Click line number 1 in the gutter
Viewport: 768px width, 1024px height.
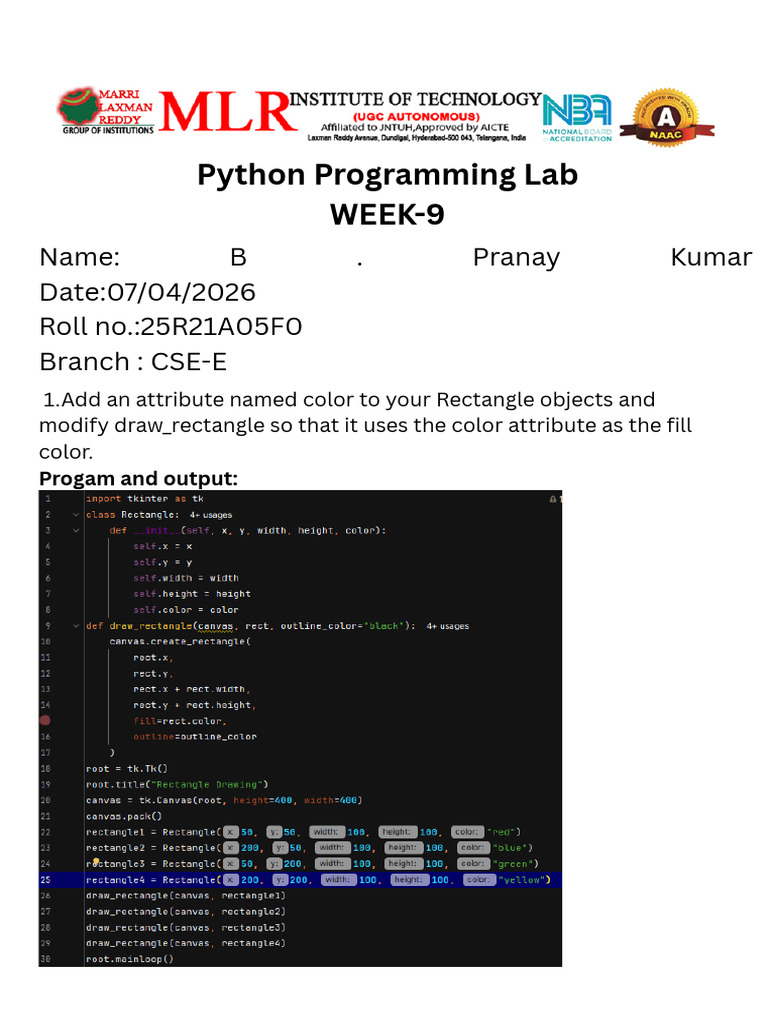click(48, 499)
